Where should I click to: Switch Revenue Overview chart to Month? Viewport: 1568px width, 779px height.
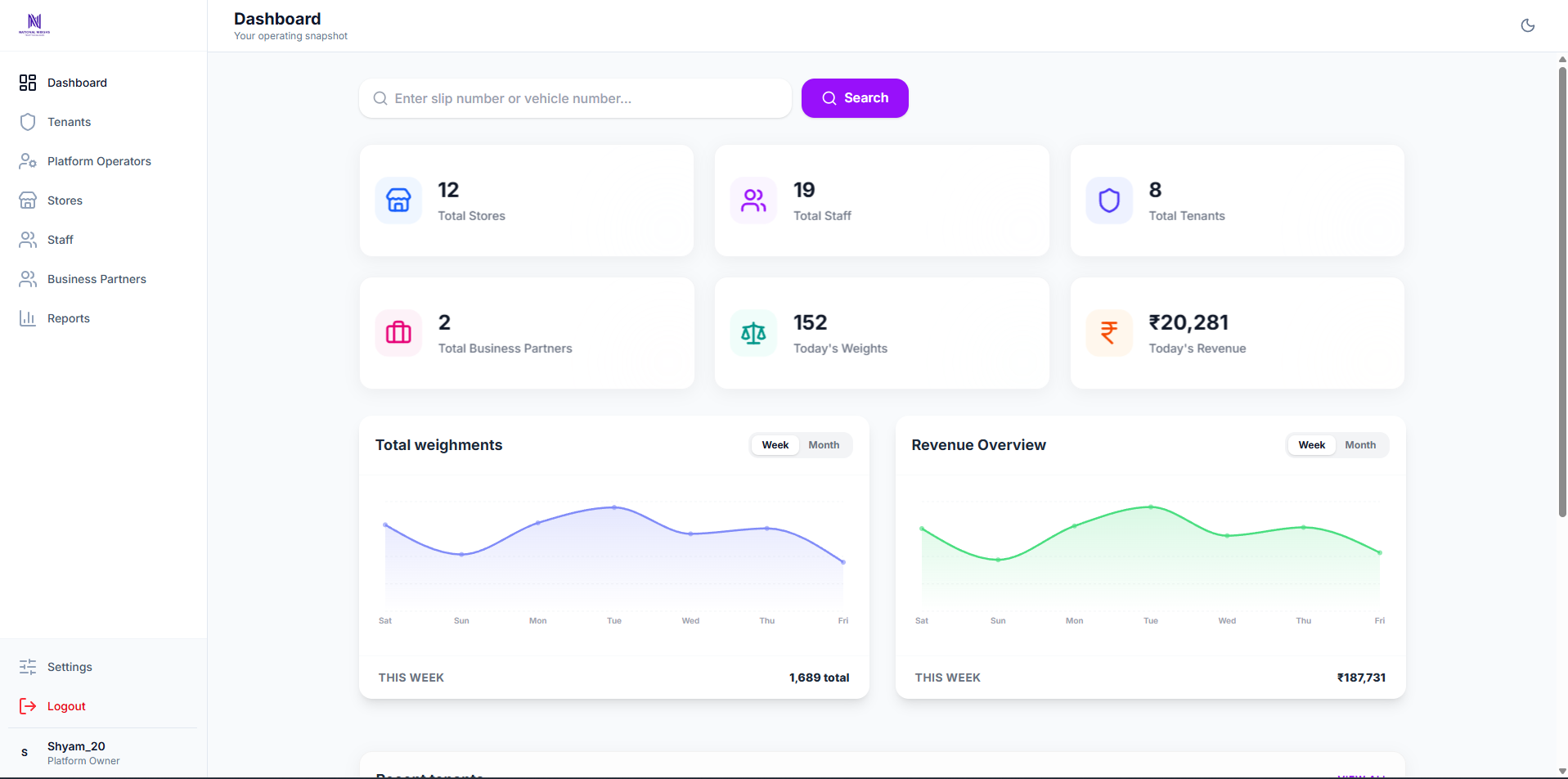(x=1360, y=445)
